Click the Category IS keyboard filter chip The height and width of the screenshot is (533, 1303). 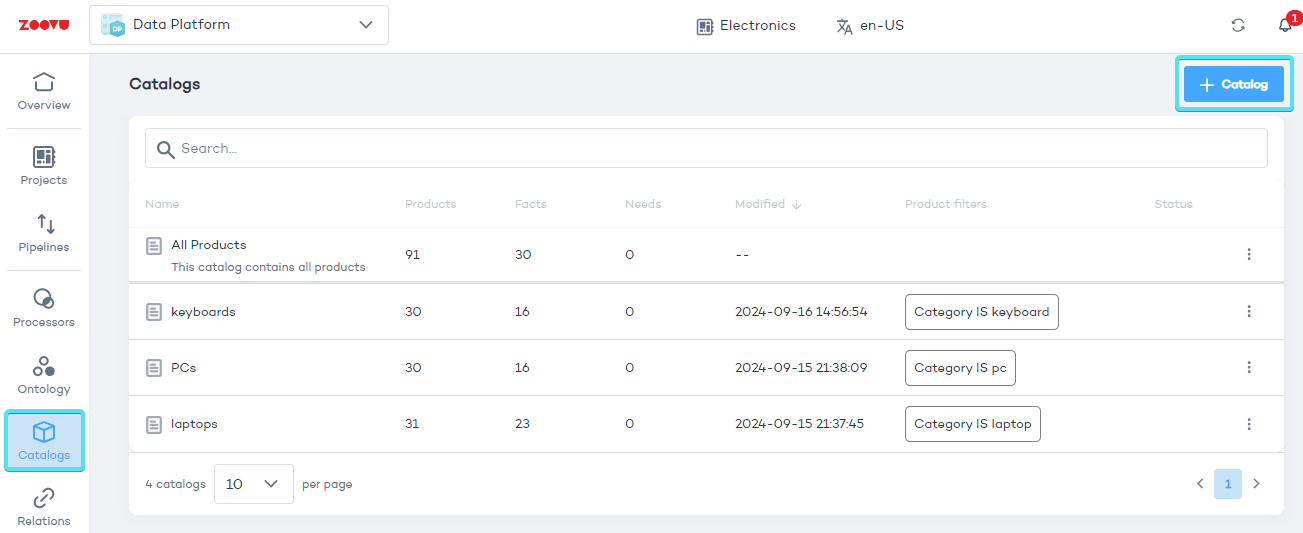pos(981,312)
